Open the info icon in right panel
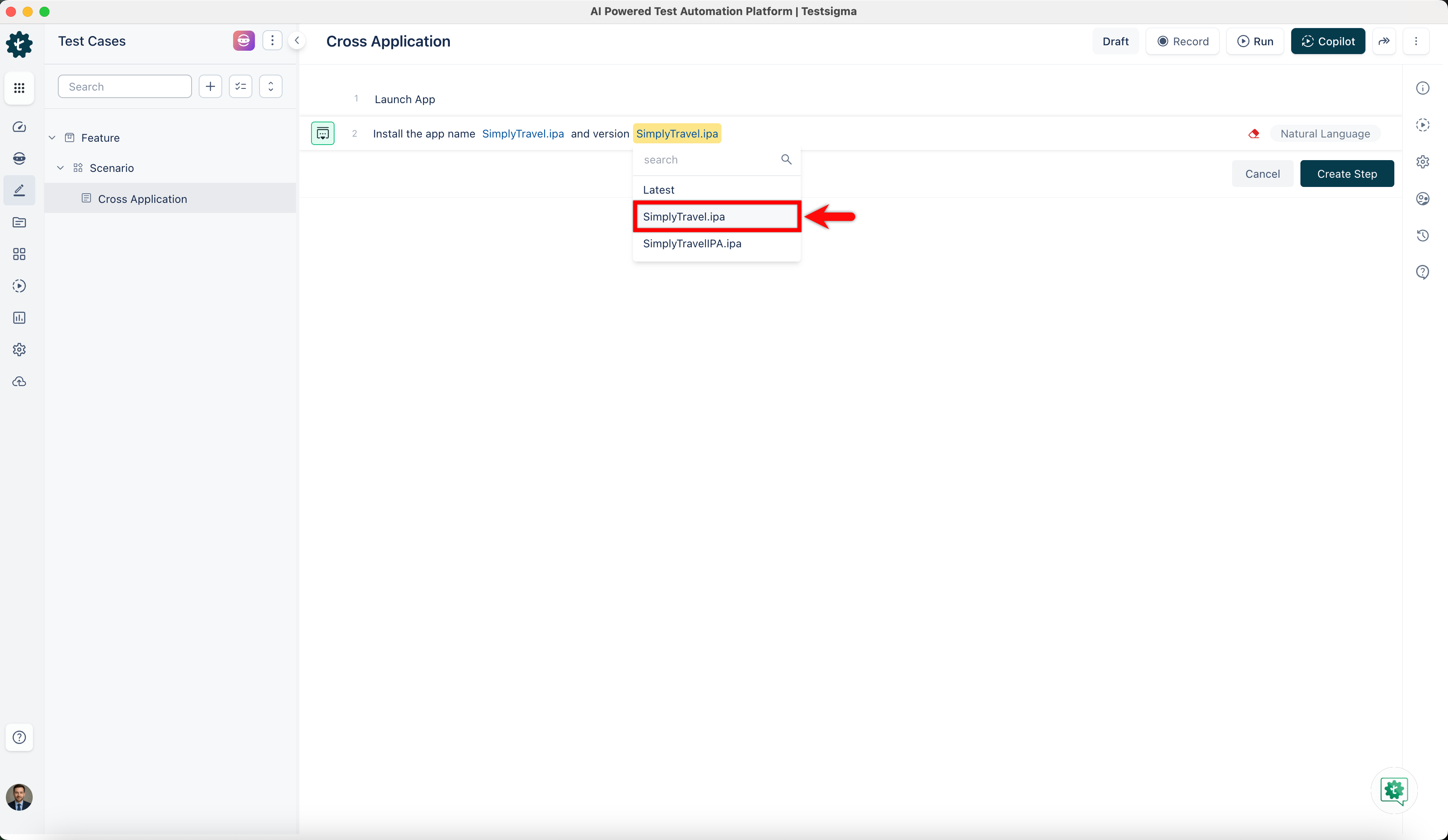The image size is (1448, 840). 1423,88
